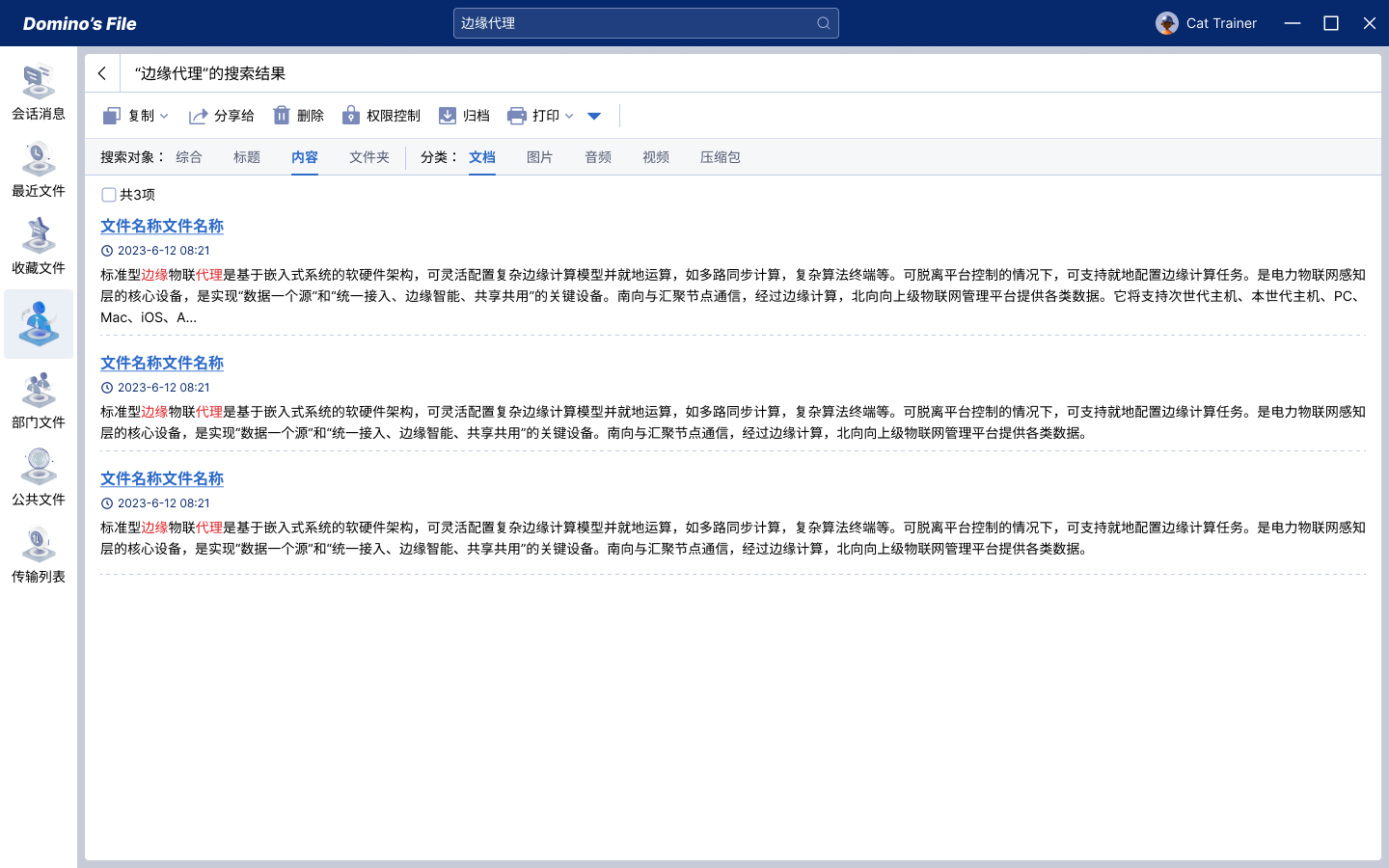Expand the 复制 dropdown arrow
The image size is (1389, 868).
[164, 116]
